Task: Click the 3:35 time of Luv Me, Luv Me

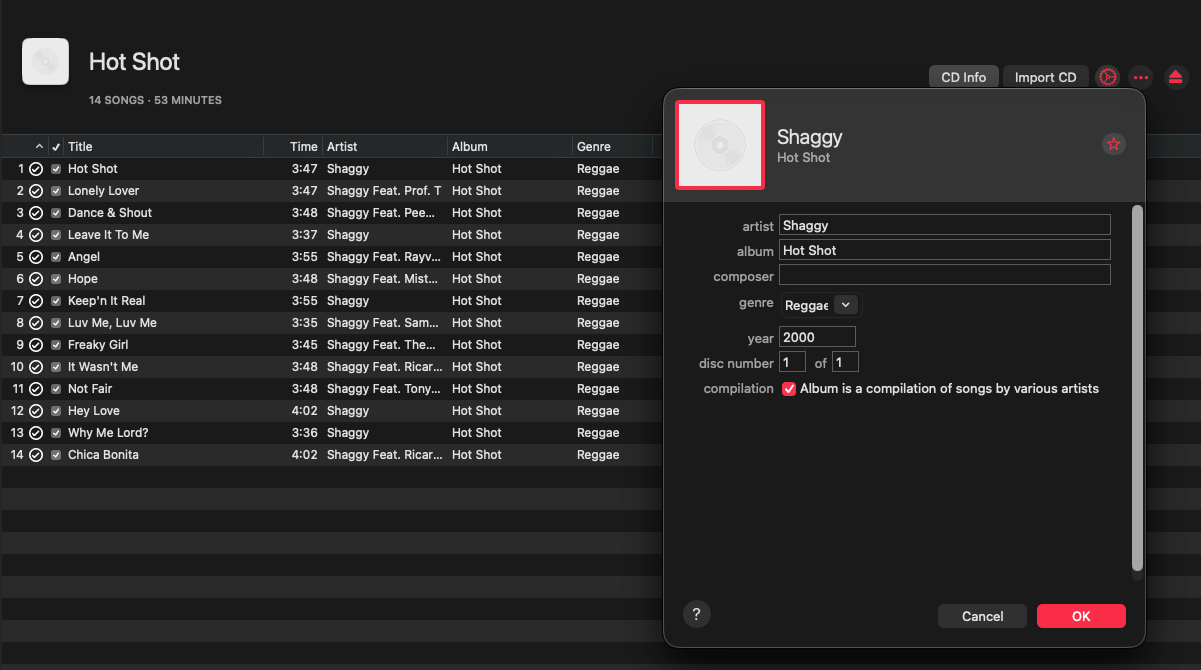Action: (x=304, y=323)
